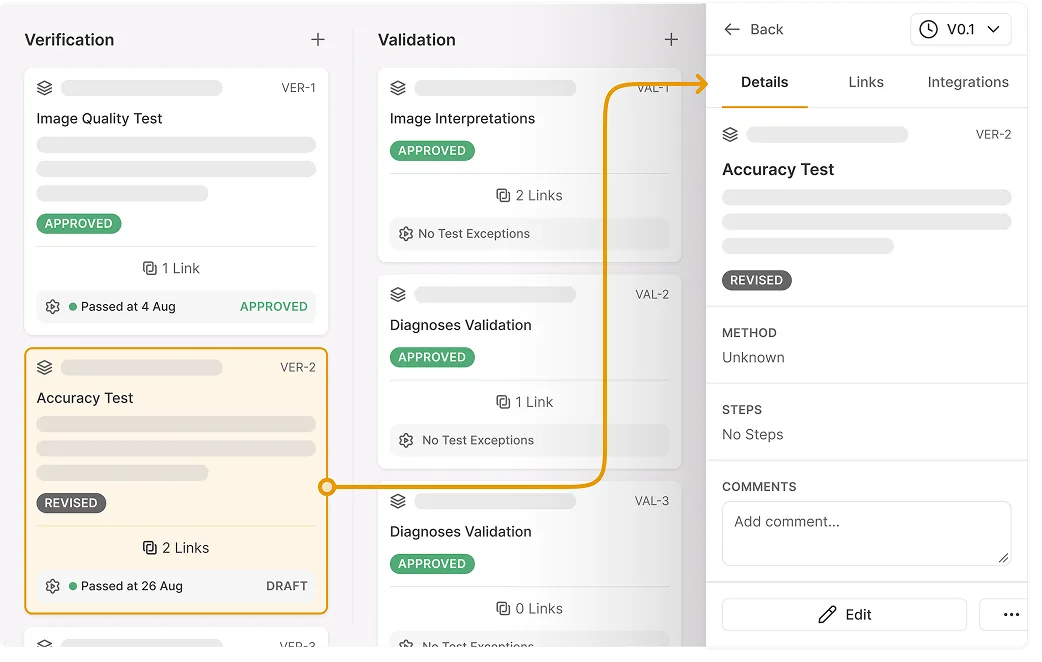Click '1 Link' on the VAL-2 card

click(534, 402)
